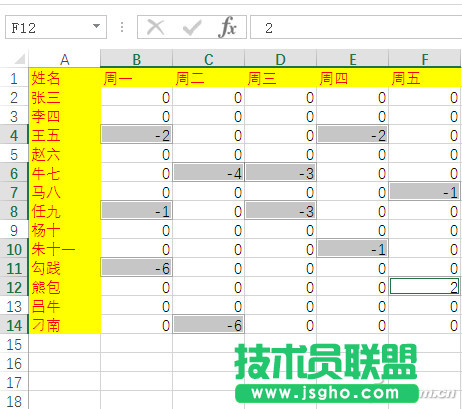The width and height of the screenshot is (462, 409).
Task: Click the 周三 header cell
Action: (280, 78)
